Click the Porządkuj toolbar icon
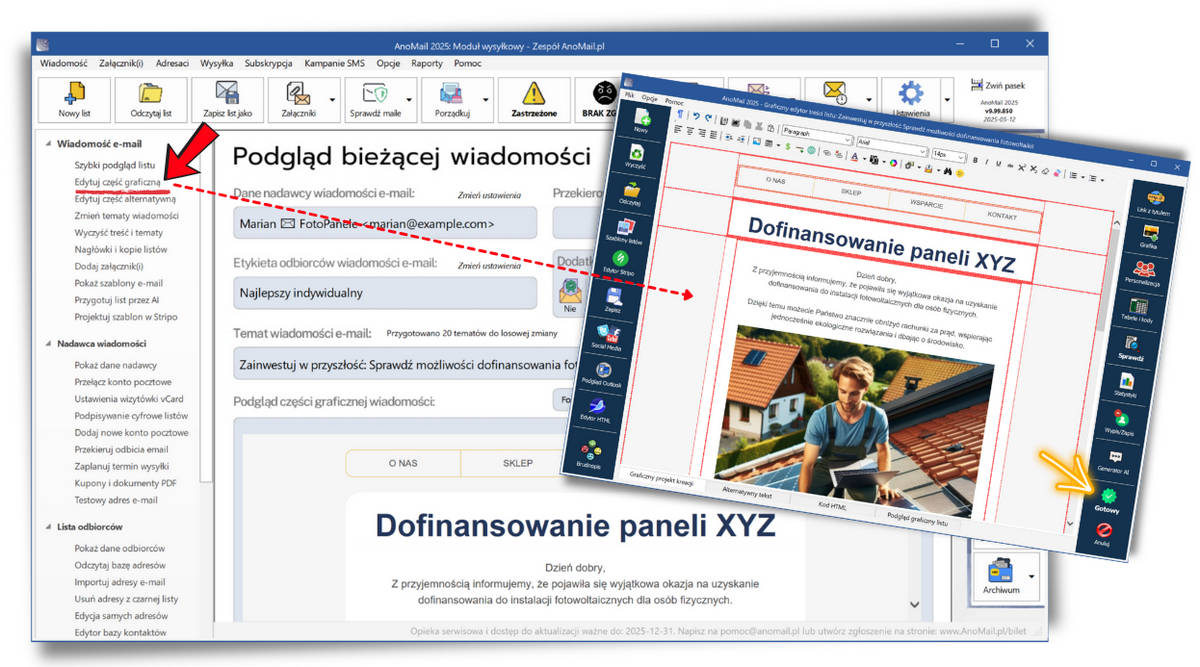1200x667 pixels. (x=453, y=99)
